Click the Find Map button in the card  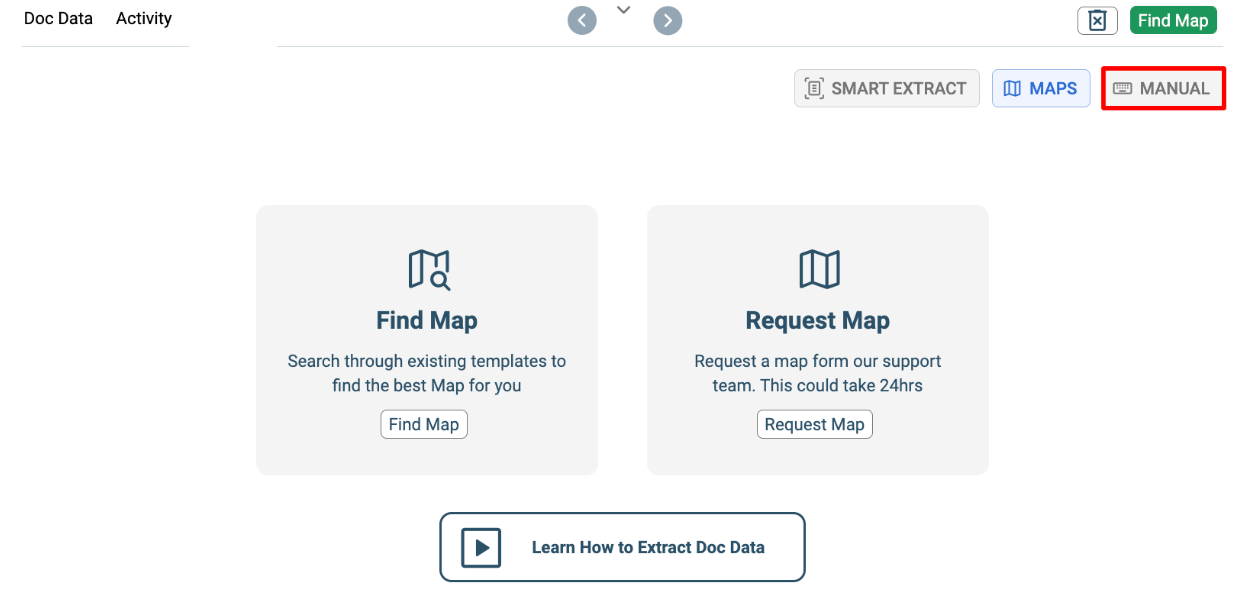click(x=424, y=424)
